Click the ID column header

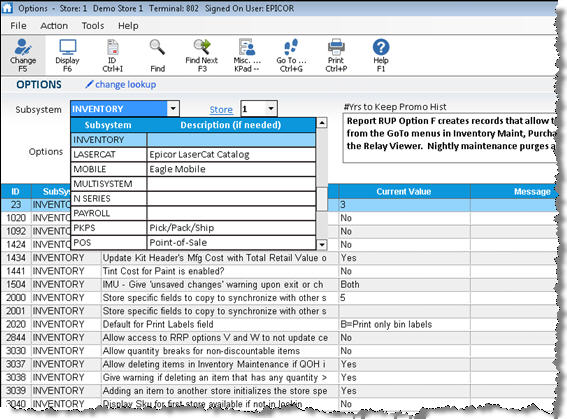click(16, 191)
